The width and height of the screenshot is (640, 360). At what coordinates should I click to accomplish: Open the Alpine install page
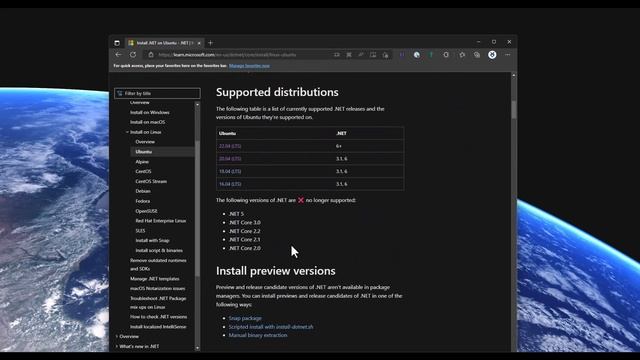pos(142,162)
